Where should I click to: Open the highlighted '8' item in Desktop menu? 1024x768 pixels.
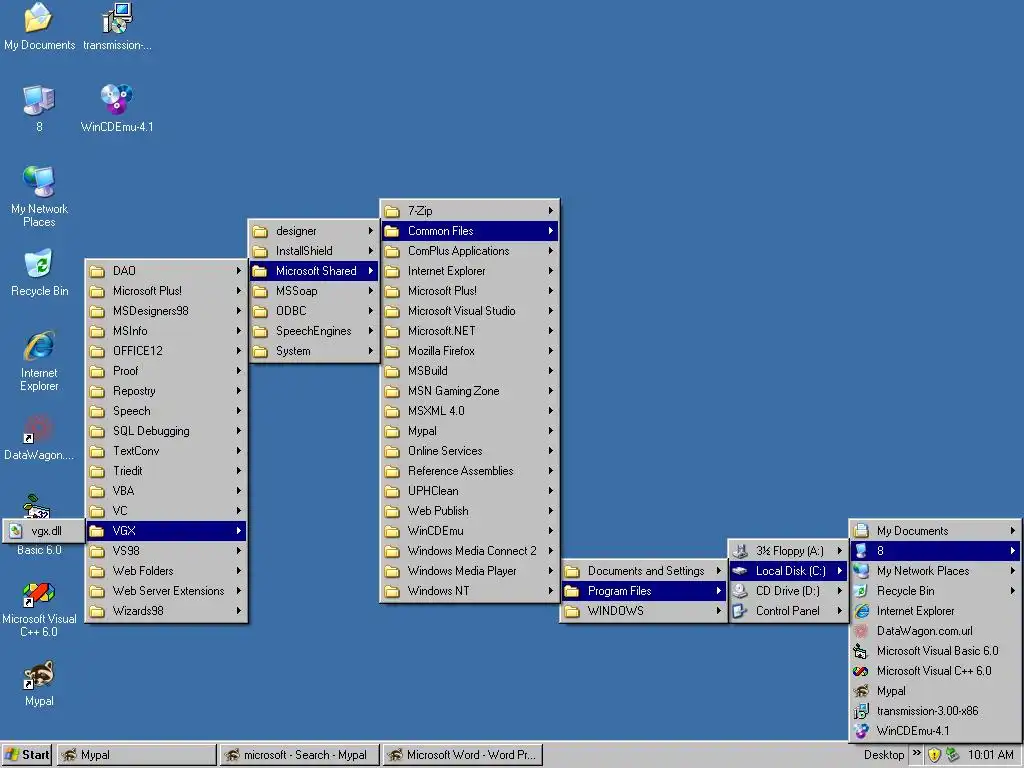(x=935, y=551)
